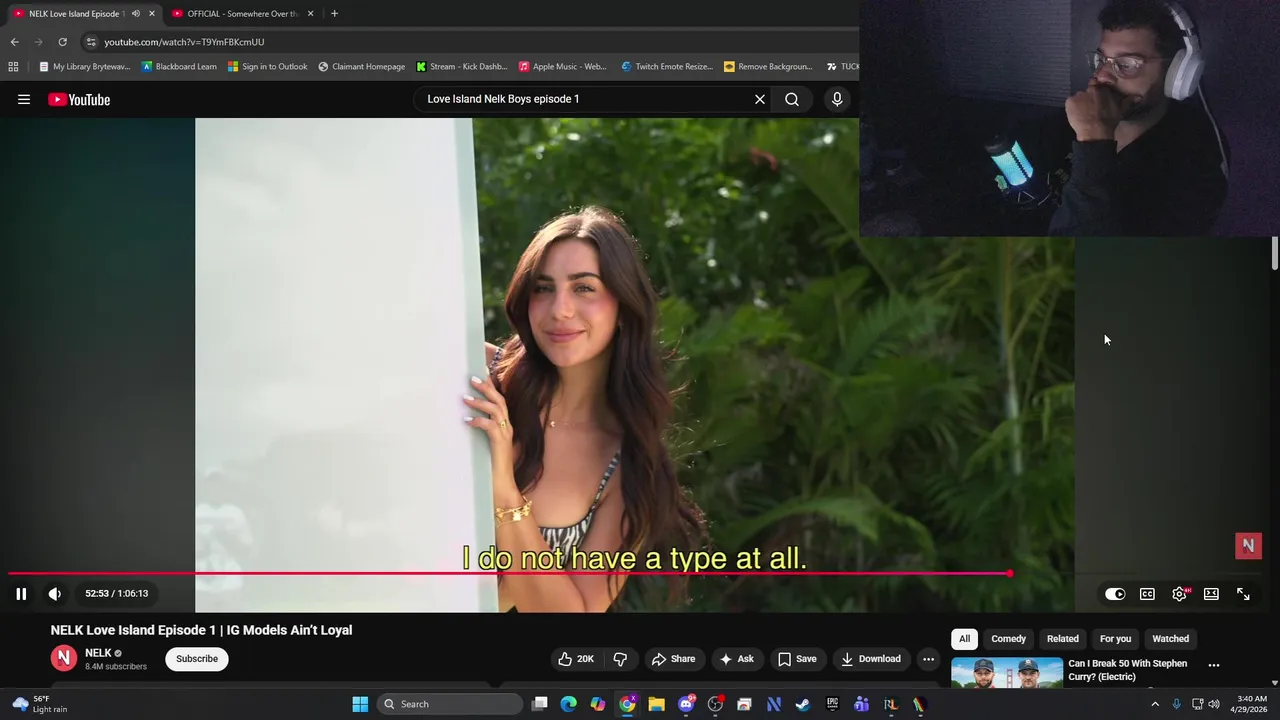Open 'Apple Music - Web...' bookmark
The image size is (1280, 720).
coord(562,67)
